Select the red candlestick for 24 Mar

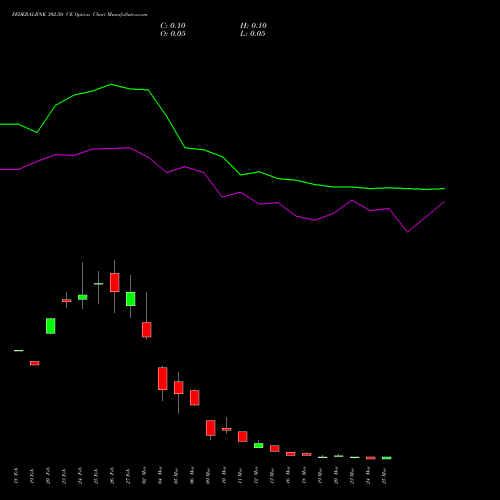point(371,458)
